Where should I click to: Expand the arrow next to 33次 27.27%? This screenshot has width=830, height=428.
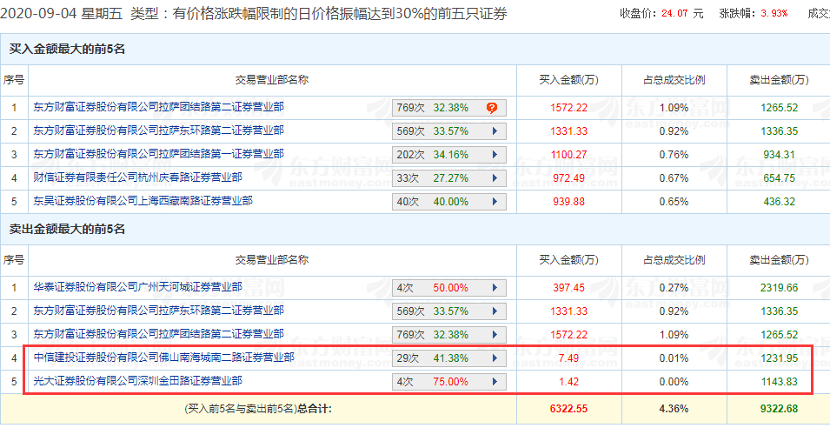click(495, 178)
